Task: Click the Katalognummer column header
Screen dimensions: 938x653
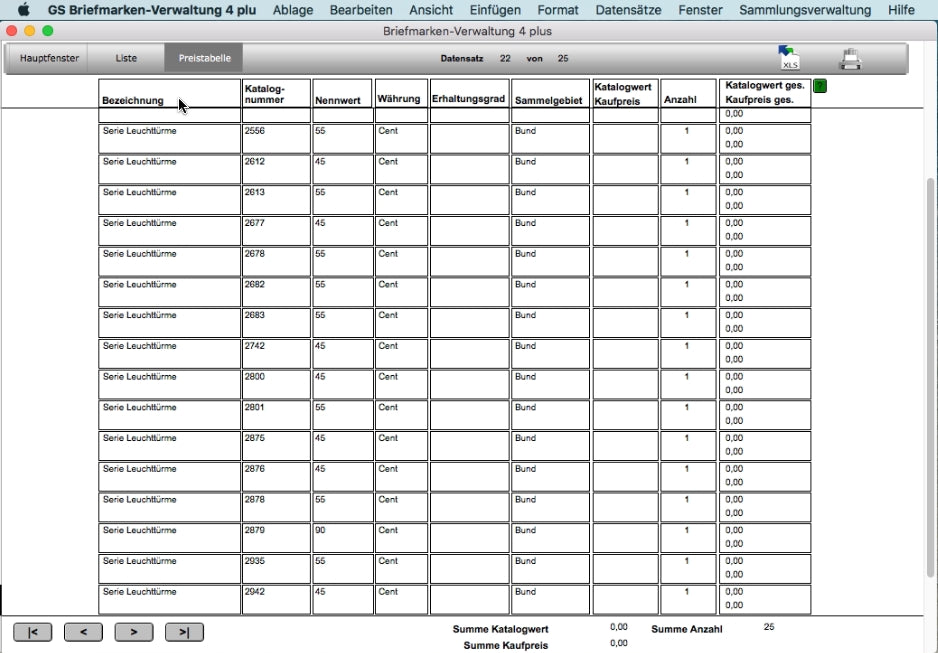Action: (275, 94)
